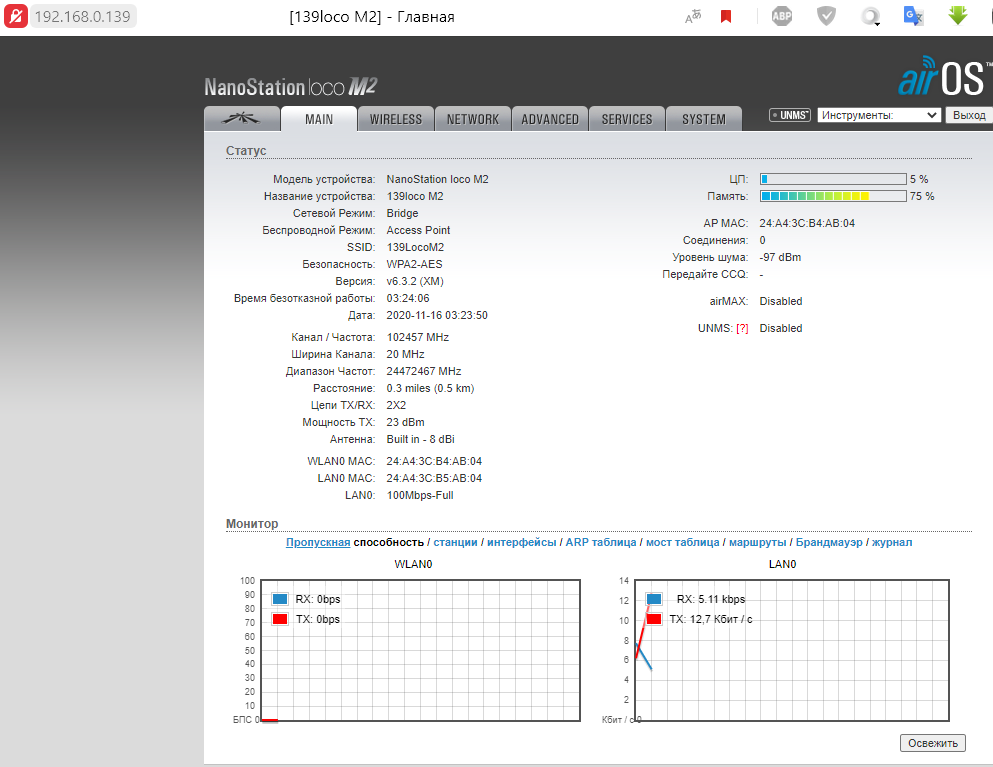
Task: Click the Память usage progress bar
Action: (x=833, y=196)
